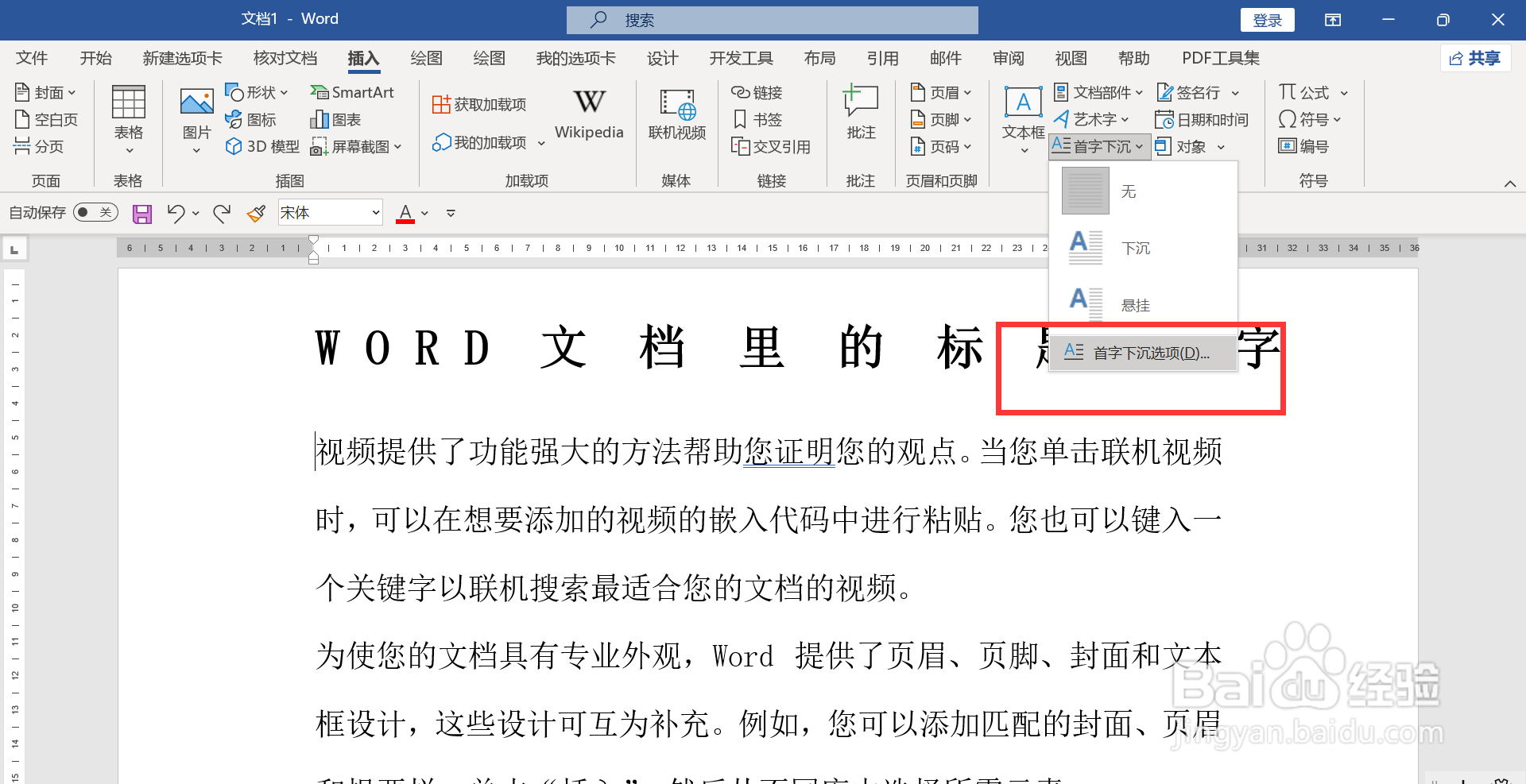Switch to the 邮件 ribbon tab
1526x784 pixels.
945,58
